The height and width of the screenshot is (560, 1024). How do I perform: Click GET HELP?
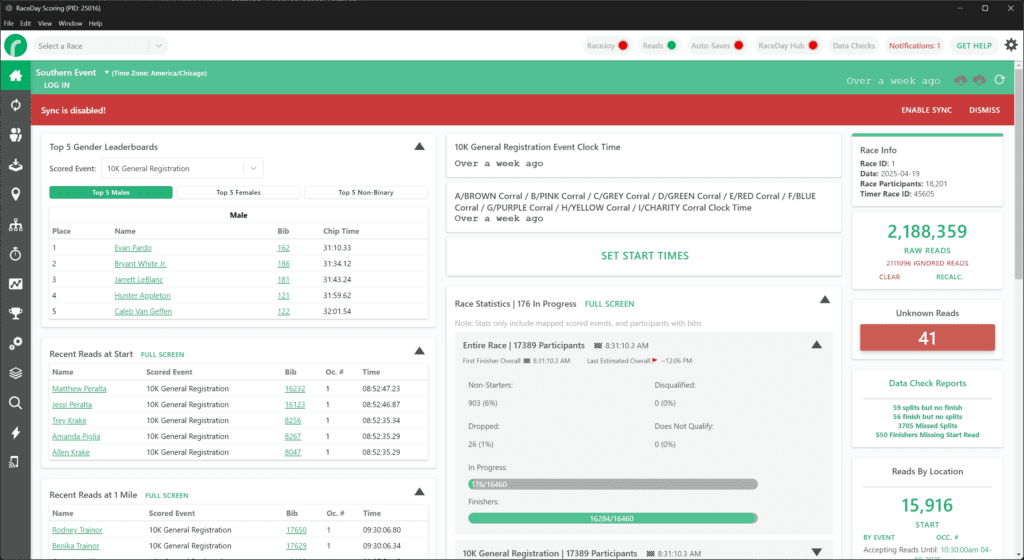(x=974, y=46)
